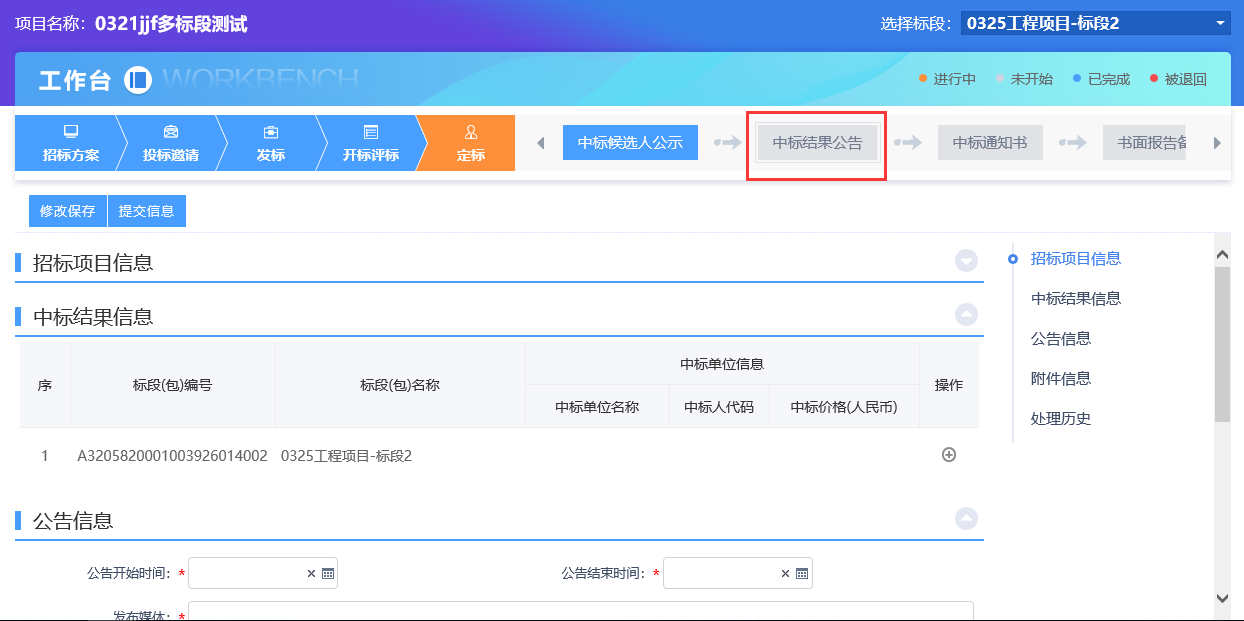Click the 公告开始时间 input field

(x=246, y=574)
